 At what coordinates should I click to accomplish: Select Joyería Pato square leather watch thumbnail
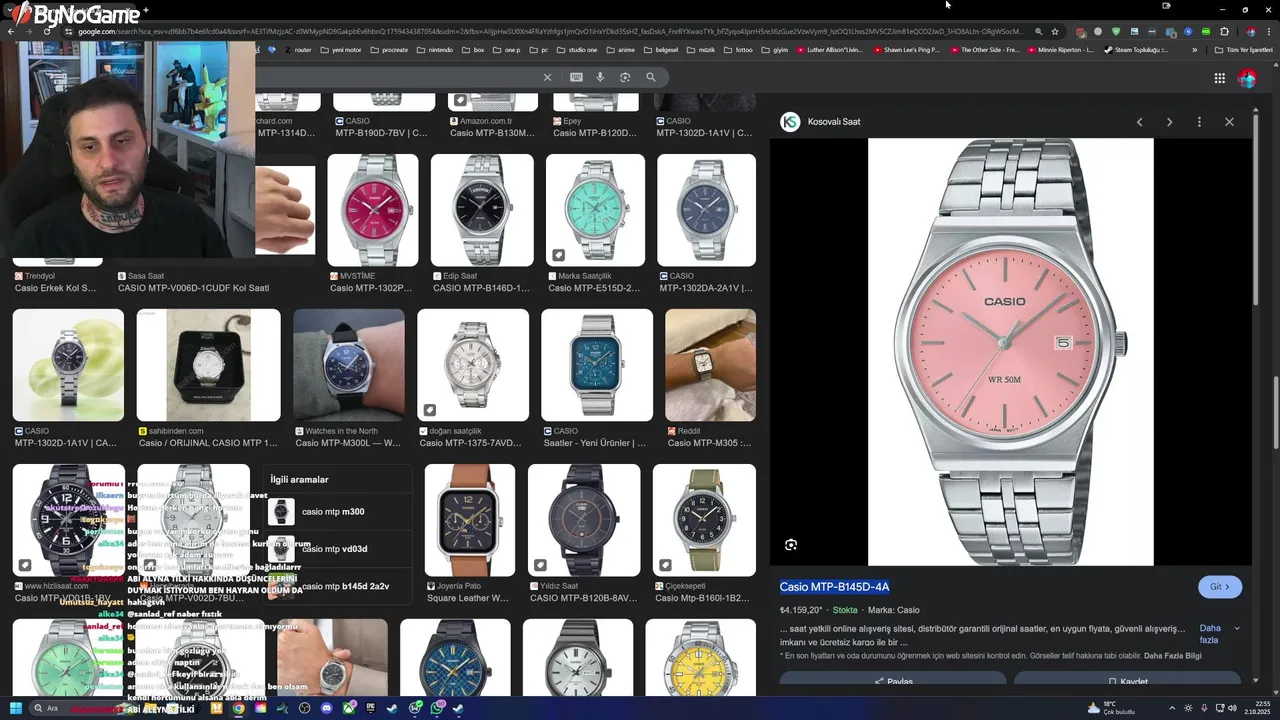[x=470, y=520]
